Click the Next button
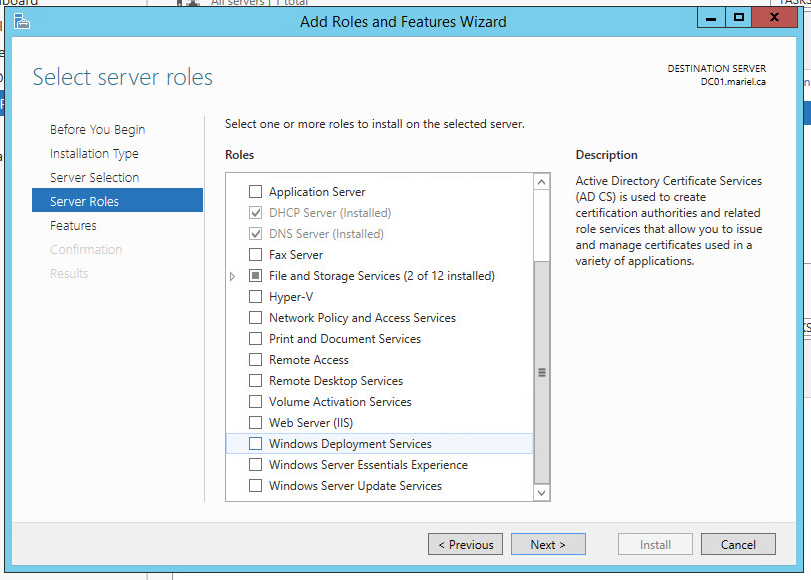811x580 pixels. [x=547, y=545]
